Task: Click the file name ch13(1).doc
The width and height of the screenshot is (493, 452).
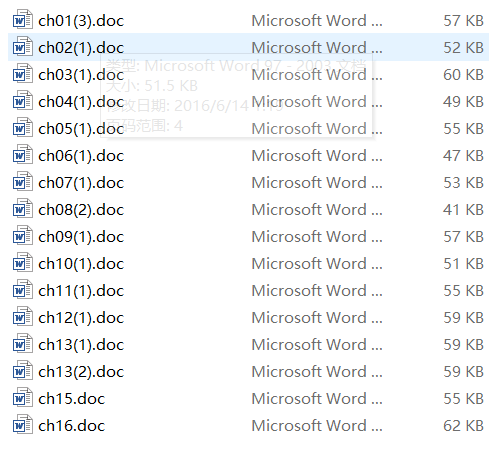Action: point(81,345)
